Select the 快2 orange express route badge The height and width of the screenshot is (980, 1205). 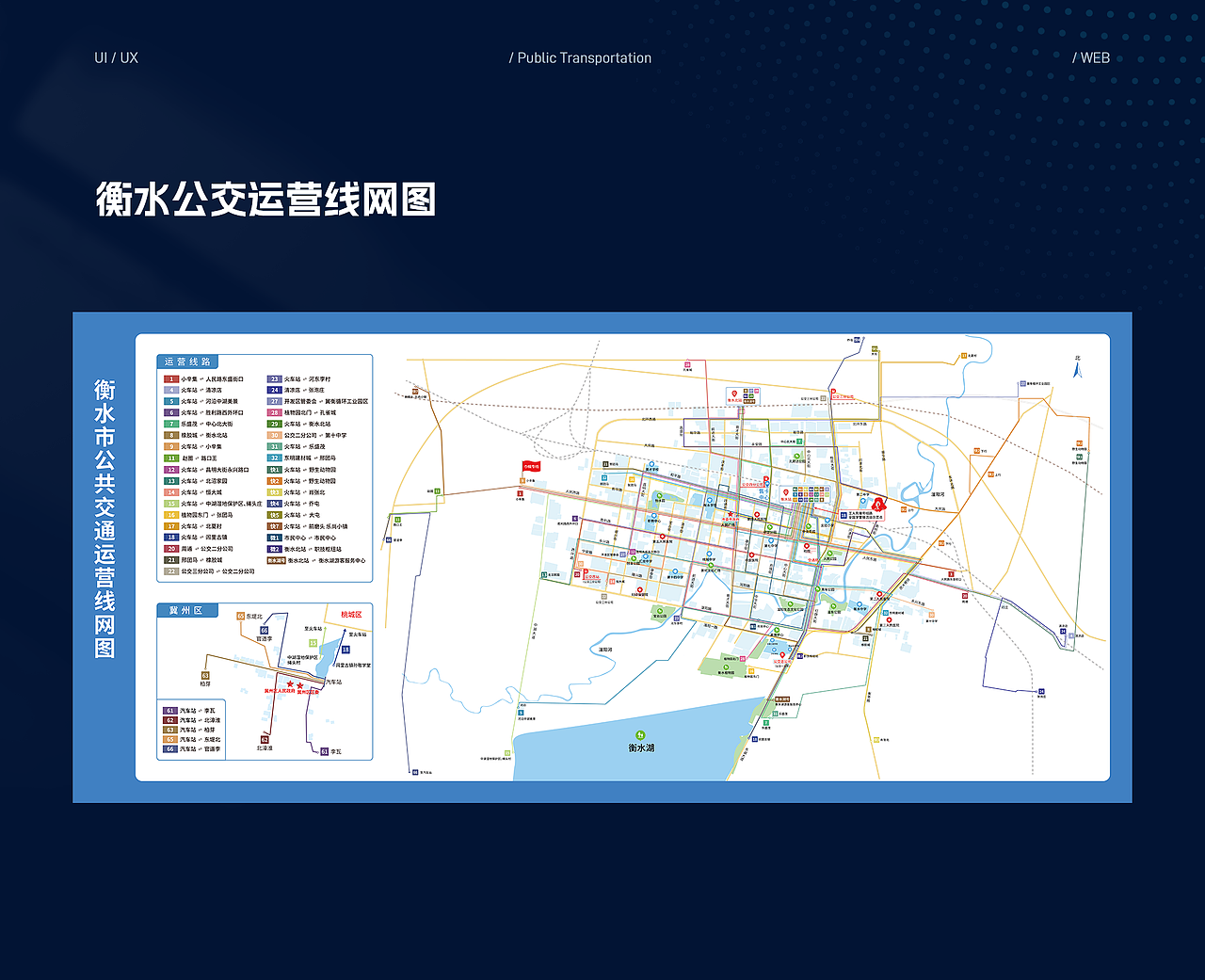click(x=275, y=481)
